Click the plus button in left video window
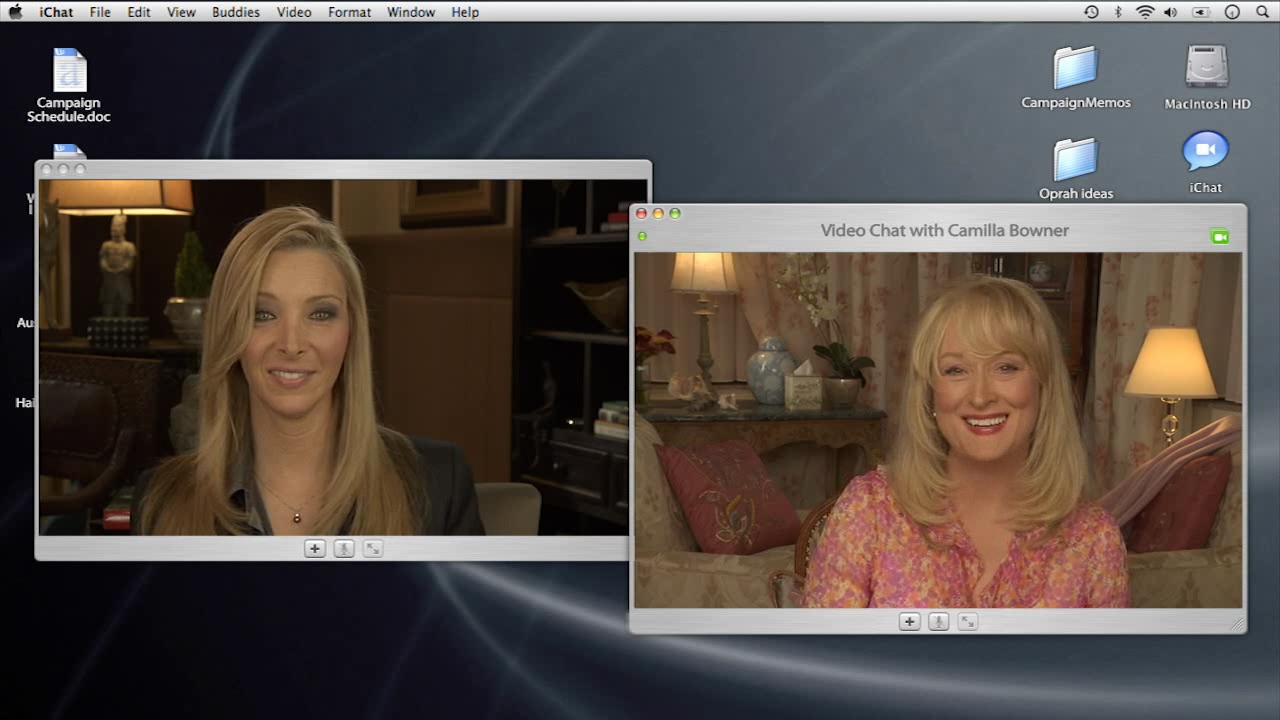 click(315, 548)
